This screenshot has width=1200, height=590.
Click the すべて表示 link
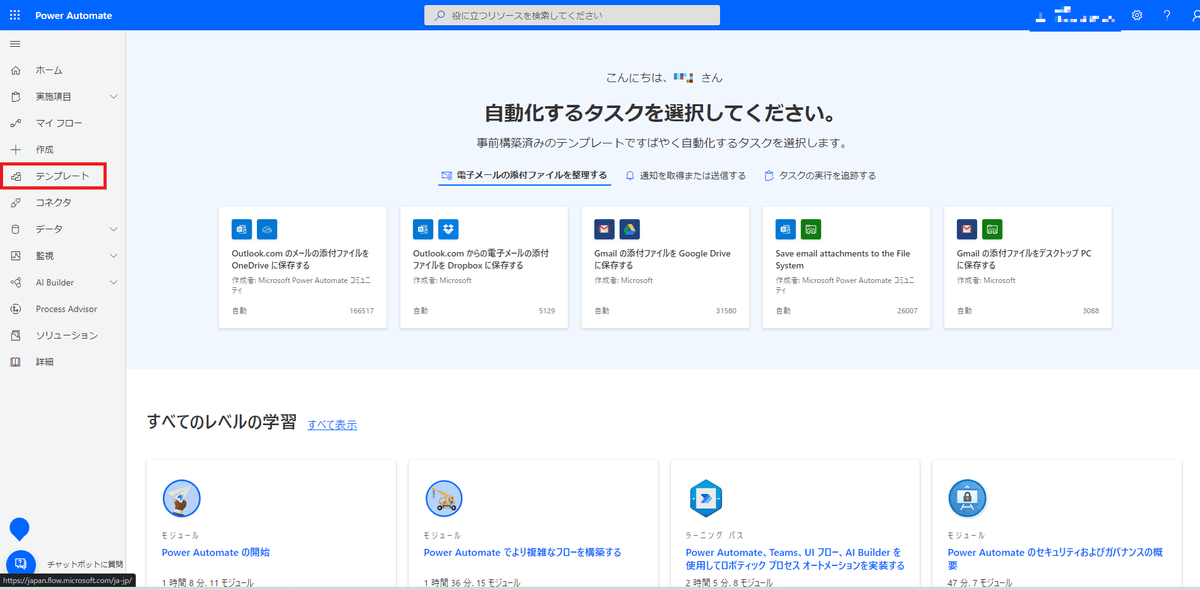[332, 425]
